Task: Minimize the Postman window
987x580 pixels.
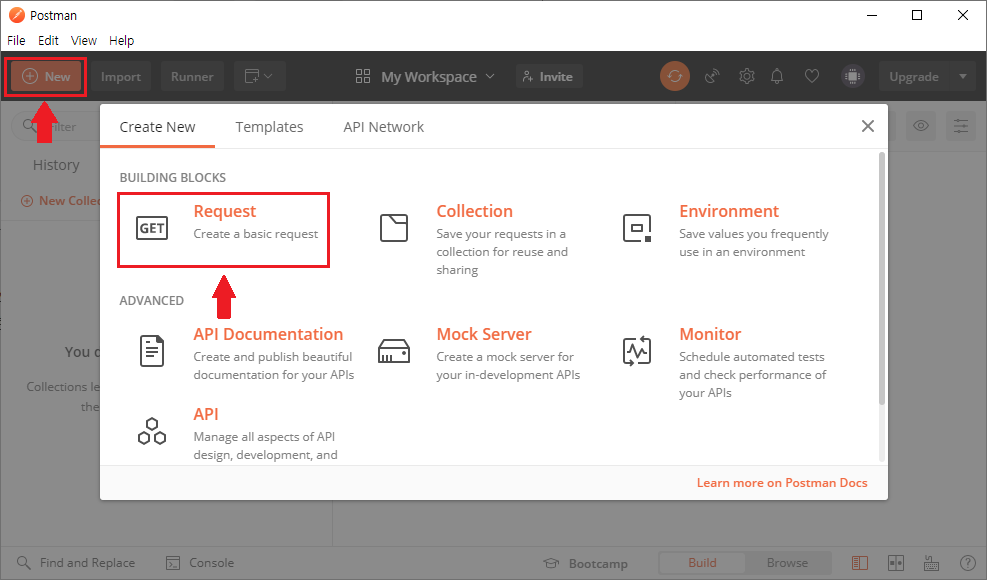Action: pos(872,15)
